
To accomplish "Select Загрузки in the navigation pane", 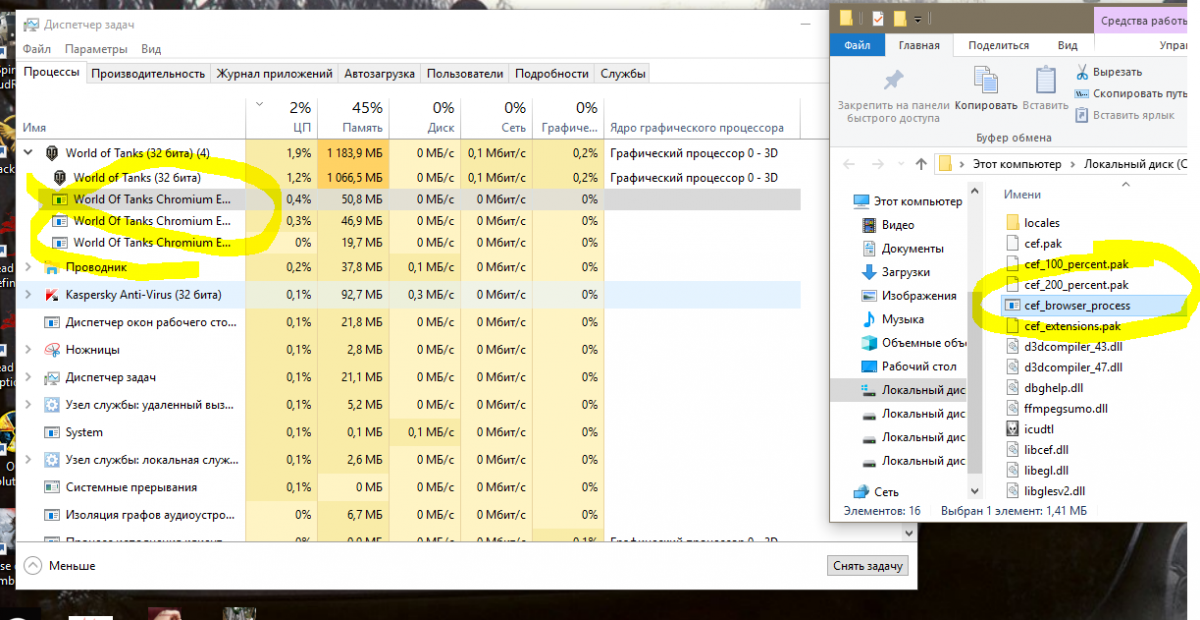I will (905, 272).
